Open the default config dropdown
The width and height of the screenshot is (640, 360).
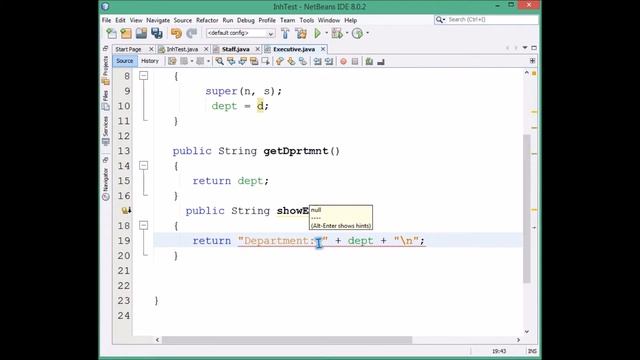point(240,33)
